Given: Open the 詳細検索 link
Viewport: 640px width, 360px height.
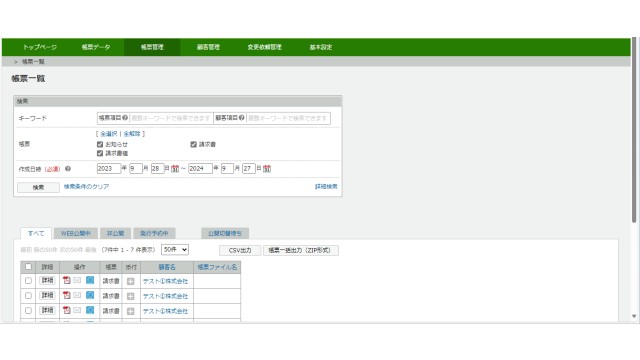Looking at the screenshot, I should [326, 187].
